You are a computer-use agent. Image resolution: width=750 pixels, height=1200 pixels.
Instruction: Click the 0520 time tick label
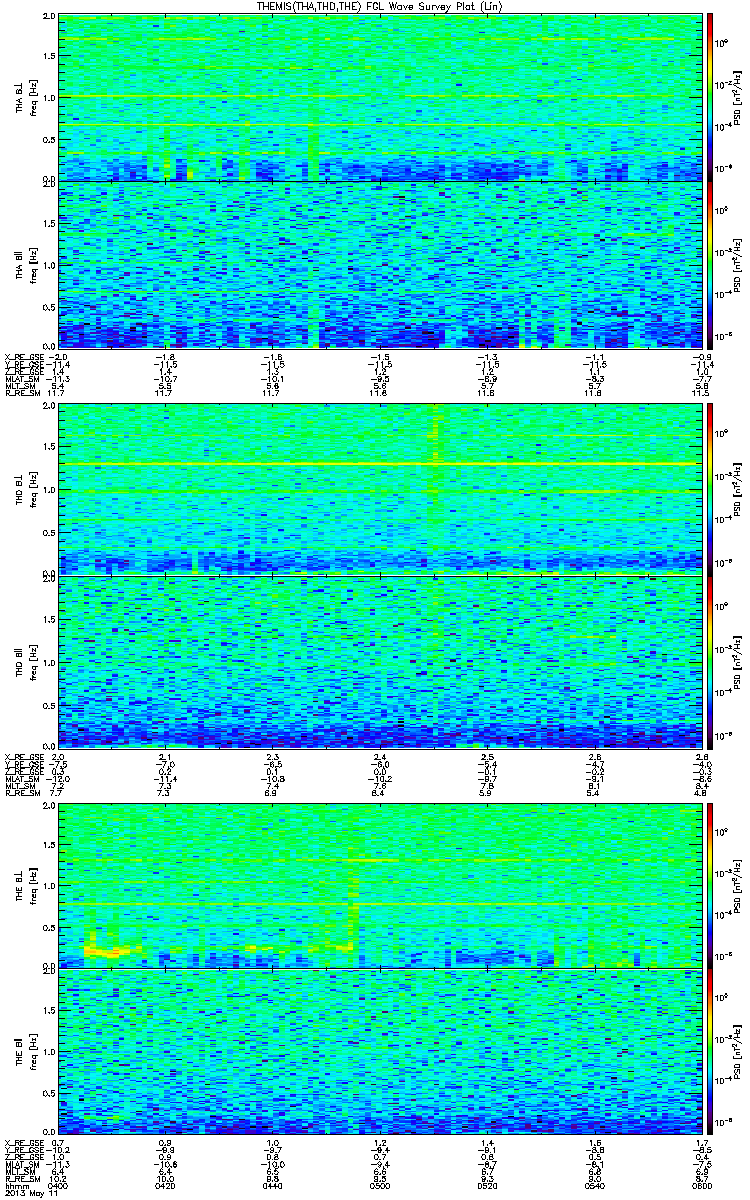pos(487,1186)
